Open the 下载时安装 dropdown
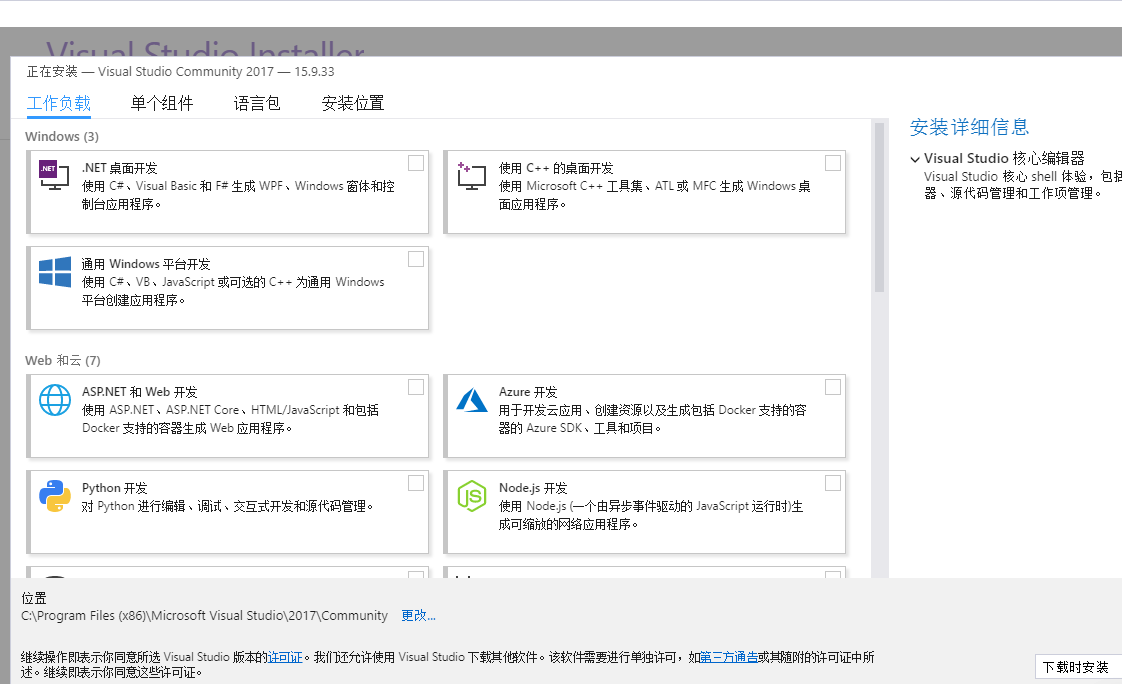This screenshot has width=1122, height=684. click(x=1077, y=666)
